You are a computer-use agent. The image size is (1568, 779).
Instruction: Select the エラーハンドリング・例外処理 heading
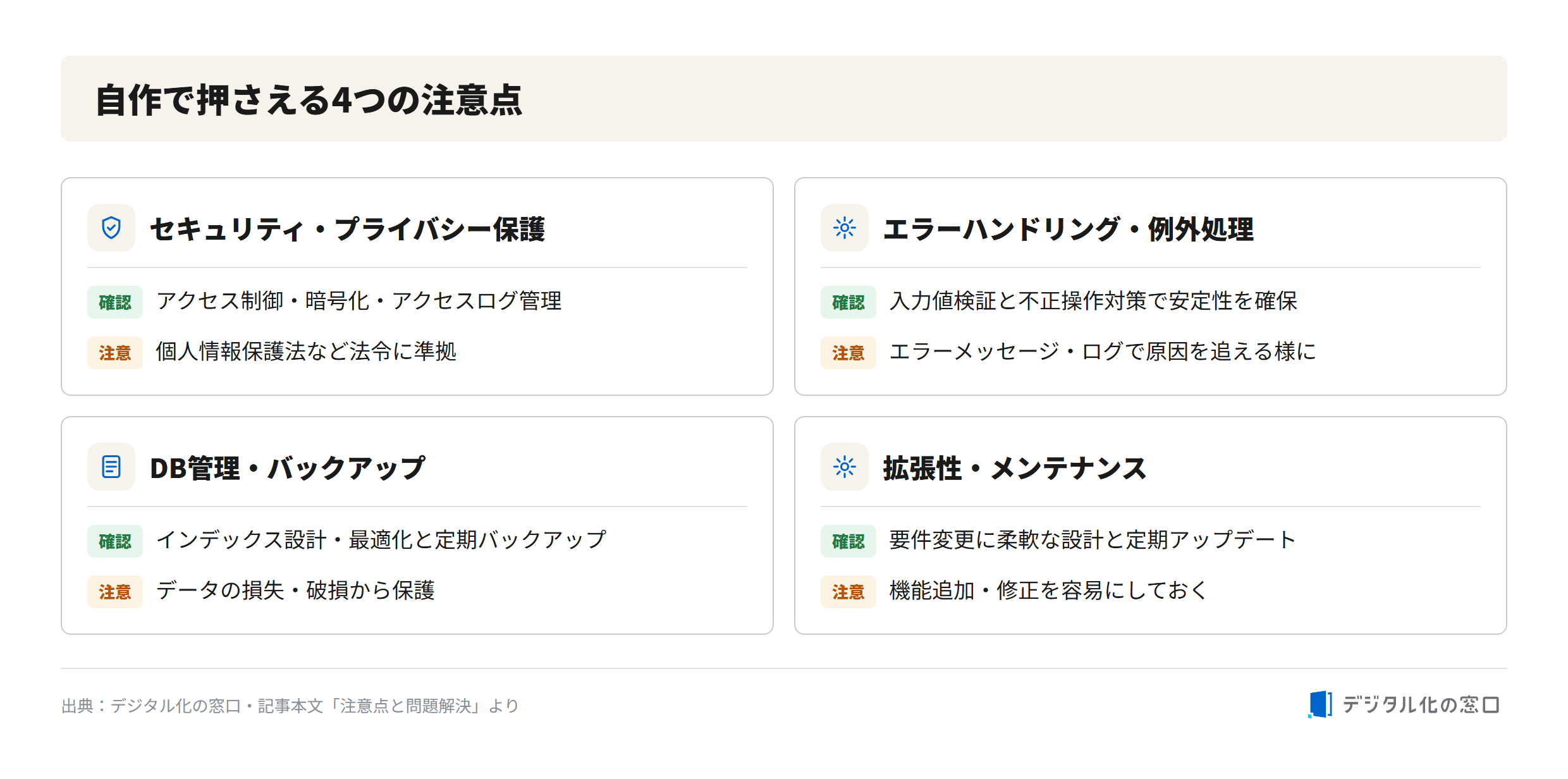click(1068, 229)
